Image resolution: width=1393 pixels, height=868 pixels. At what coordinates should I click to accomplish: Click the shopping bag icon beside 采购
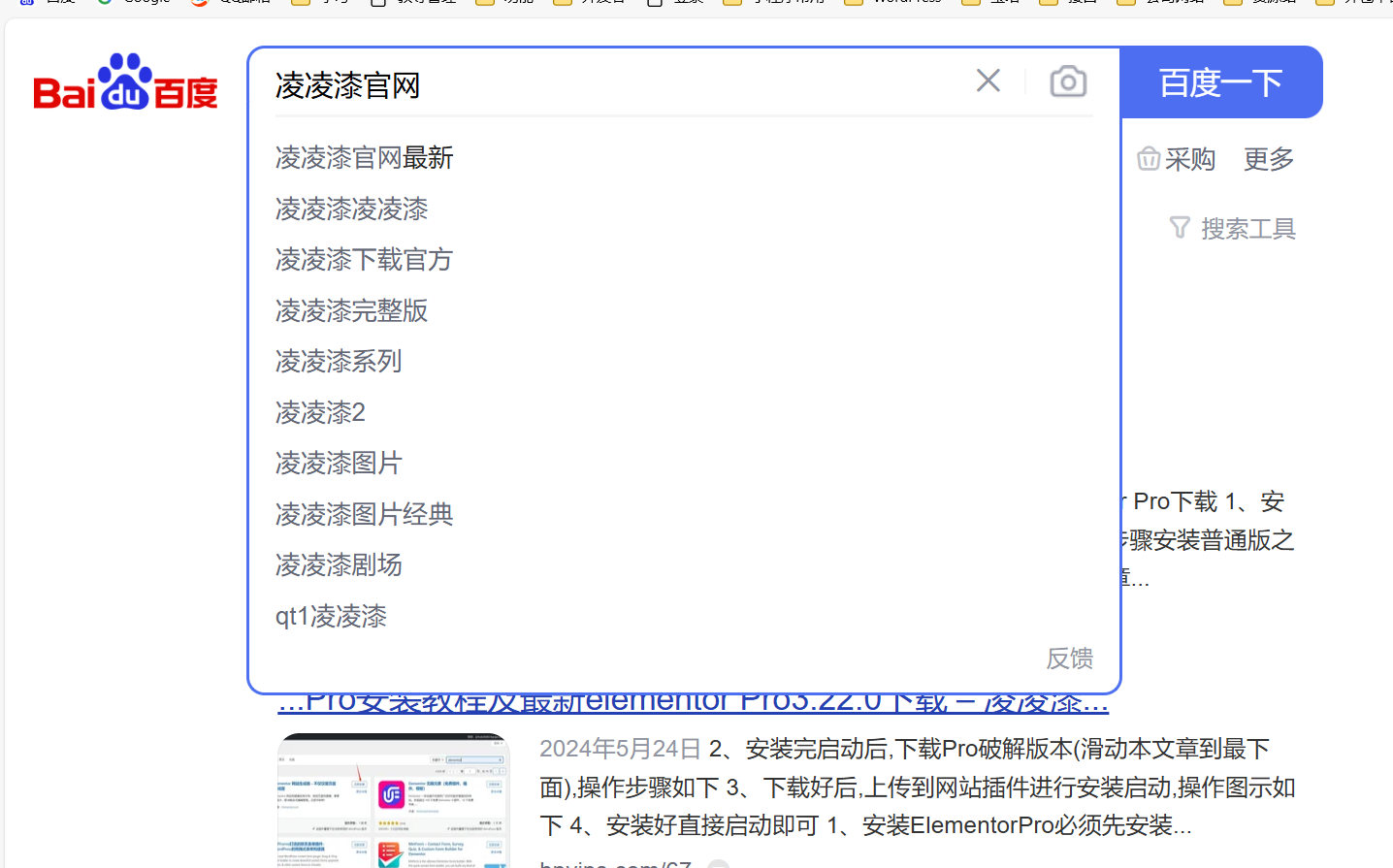pyautogui.click(x=1149, y=158)
